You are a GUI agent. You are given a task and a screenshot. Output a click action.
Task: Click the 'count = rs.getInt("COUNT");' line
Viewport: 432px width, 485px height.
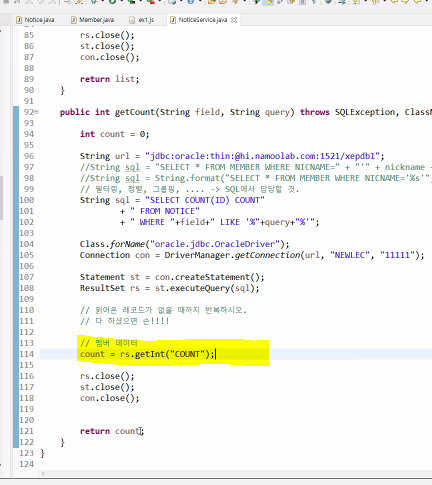point(148,354)
